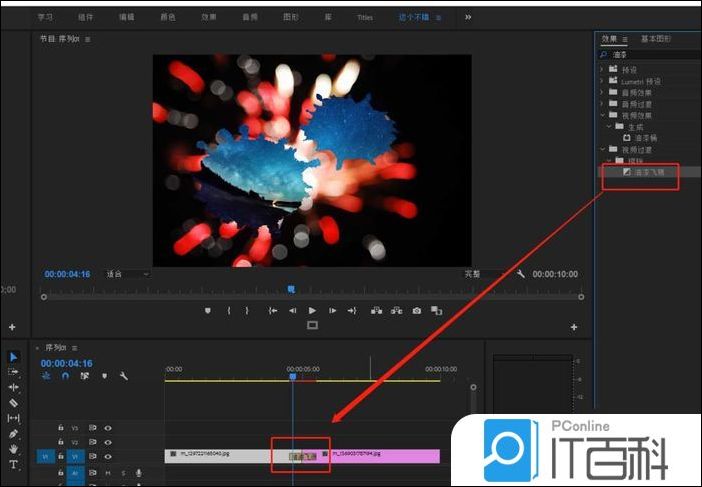Click the program monitor playhead scrubber
Screen dimensions: 702x487
(292, 289)
